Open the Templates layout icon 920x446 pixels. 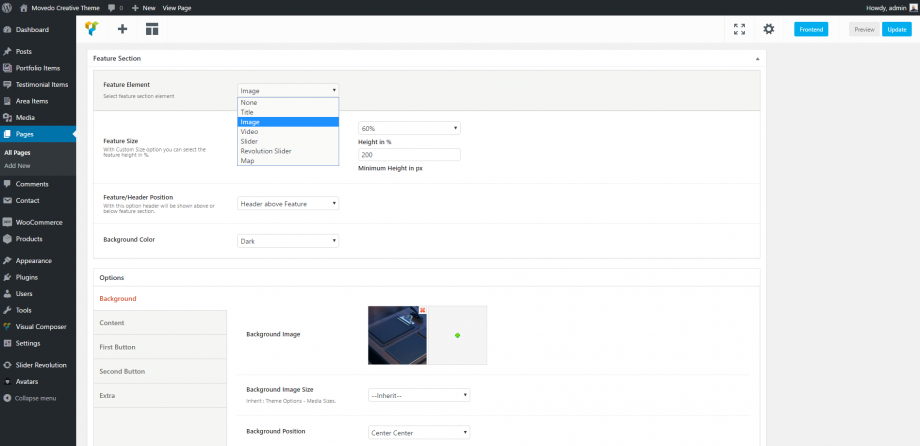(152, 29)
